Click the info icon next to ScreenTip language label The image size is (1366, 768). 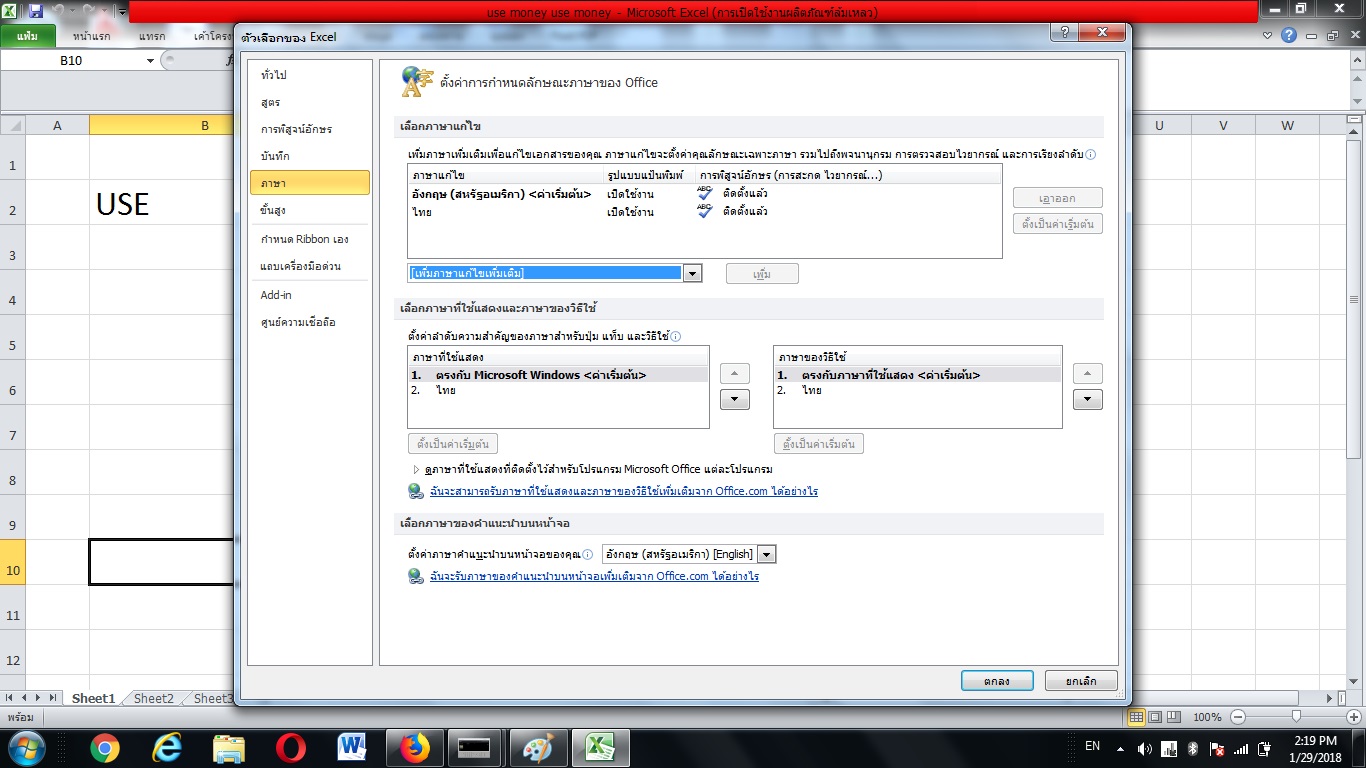click(x=589, y=554)
